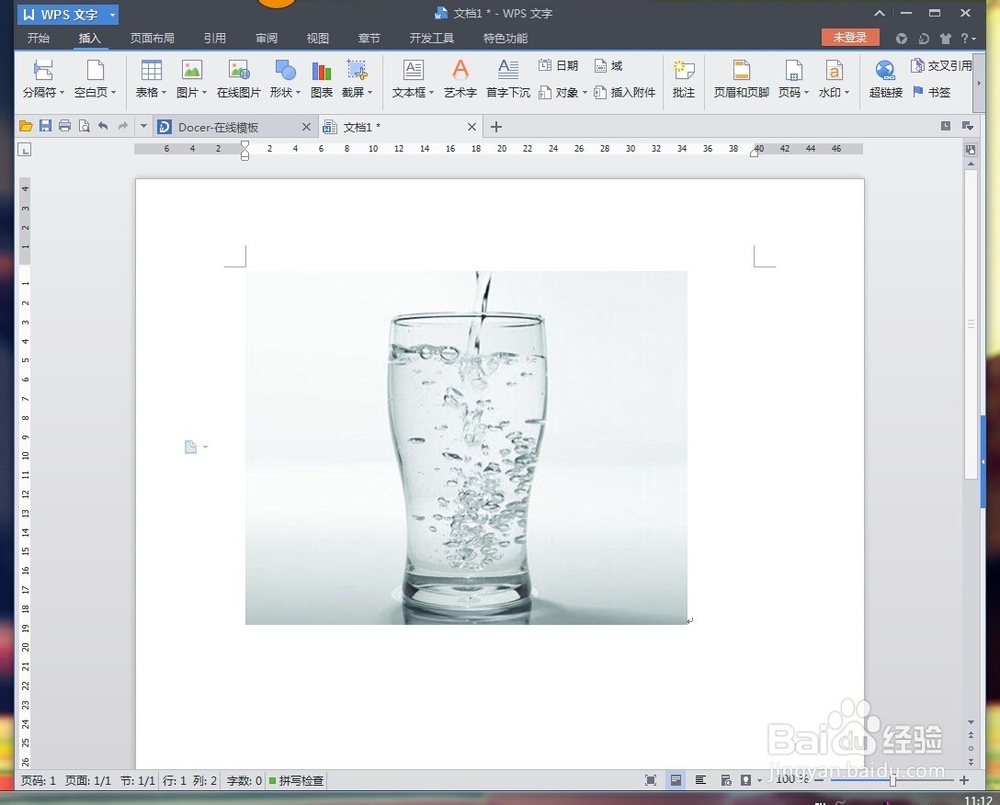Adjust the zoom slider handle
Viewport: 1000px width, 805px height.
[x=892, y=780]
